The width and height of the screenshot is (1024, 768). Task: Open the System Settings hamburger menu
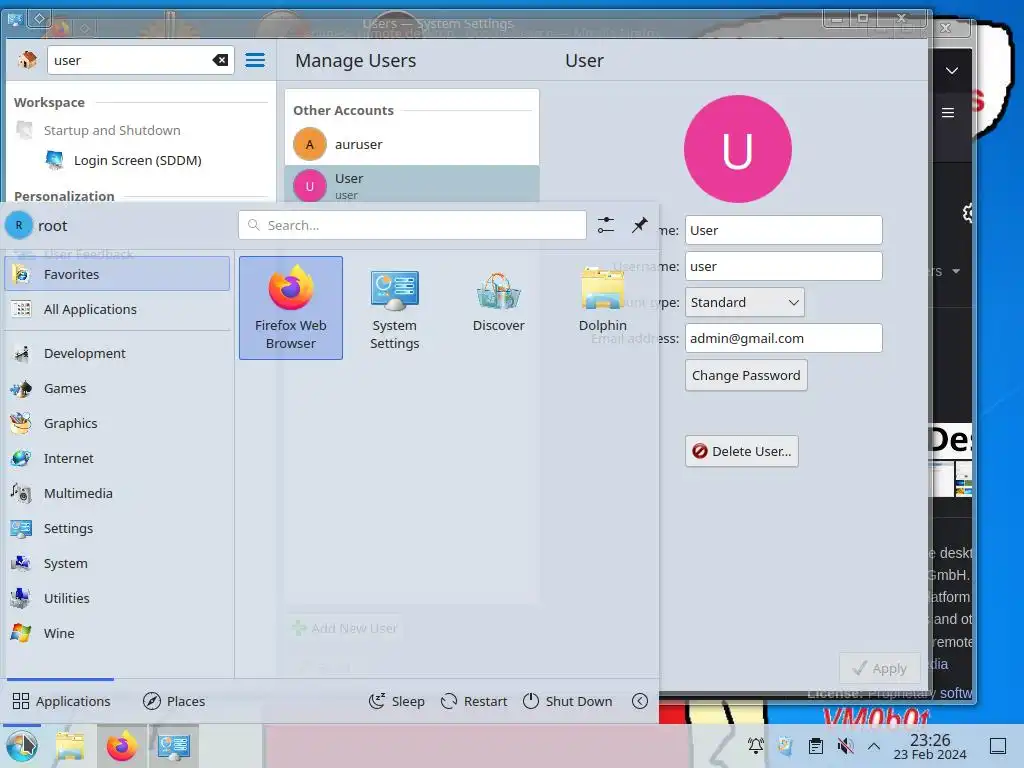(x=255, y=60)
